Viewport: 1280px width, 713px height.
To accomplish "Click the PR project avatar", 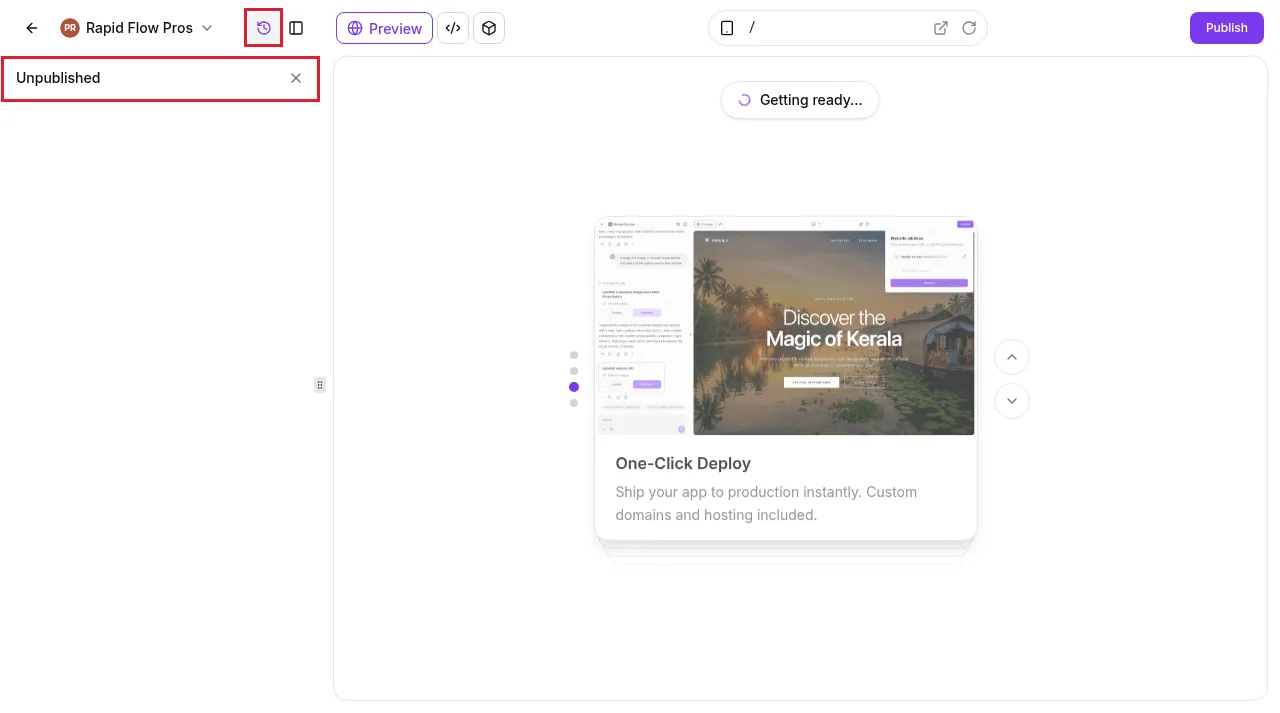I will 70,28.
